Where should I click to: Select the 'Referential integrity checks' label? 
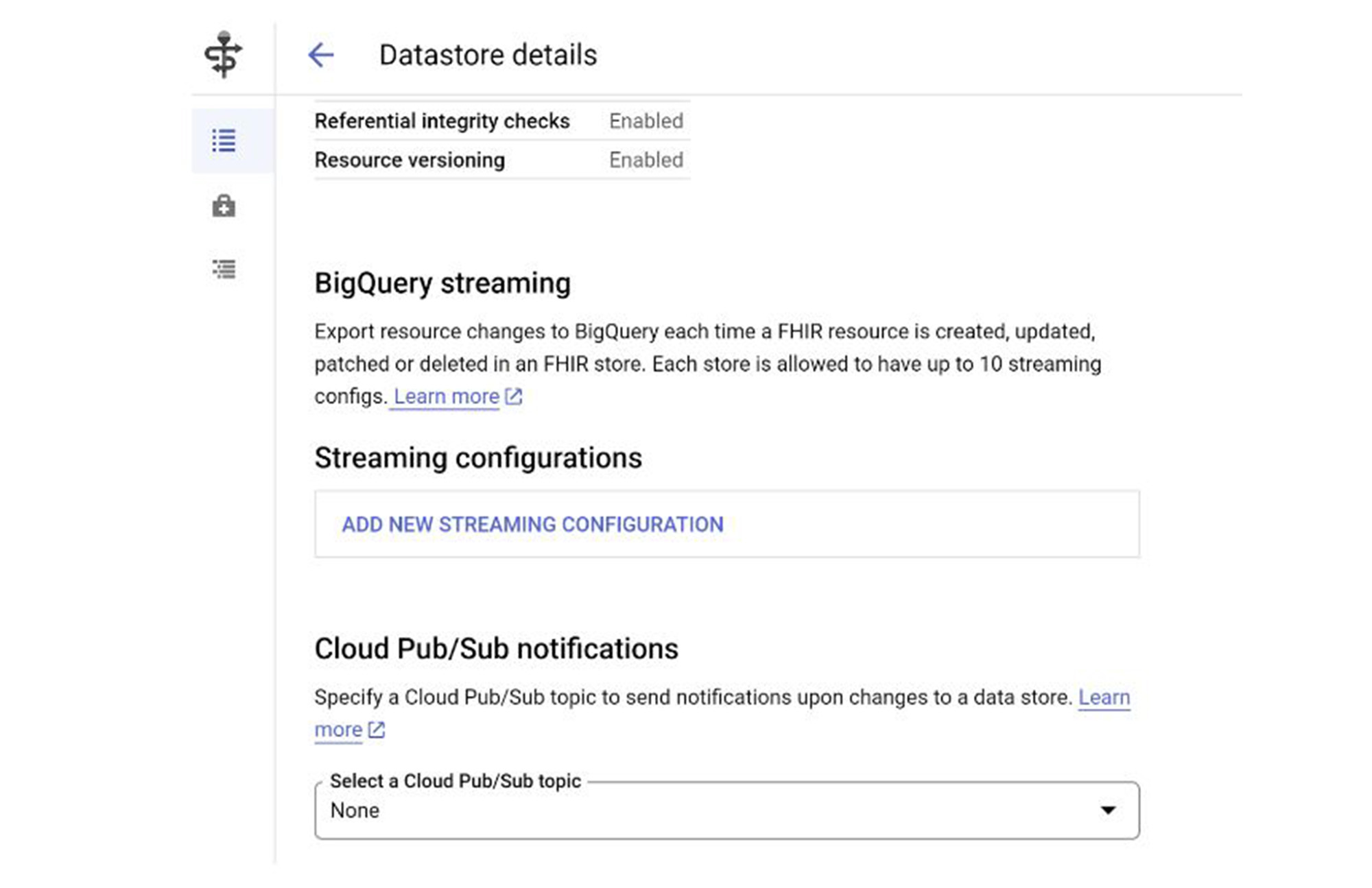tap(442, 121)
